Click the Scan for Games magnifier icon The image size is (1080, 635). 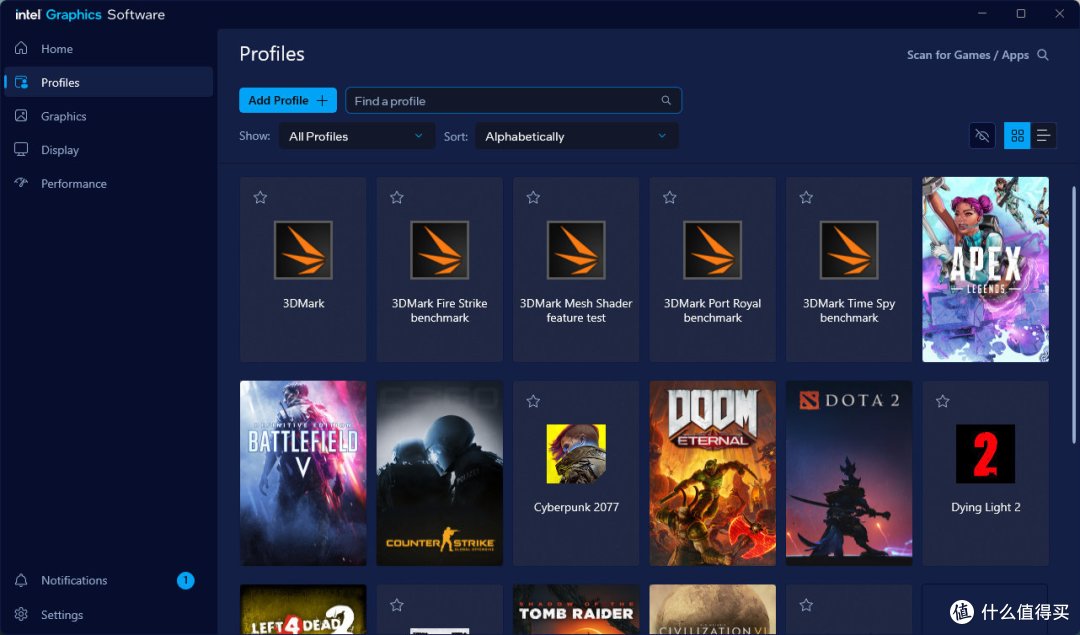tap(1043, 54)
